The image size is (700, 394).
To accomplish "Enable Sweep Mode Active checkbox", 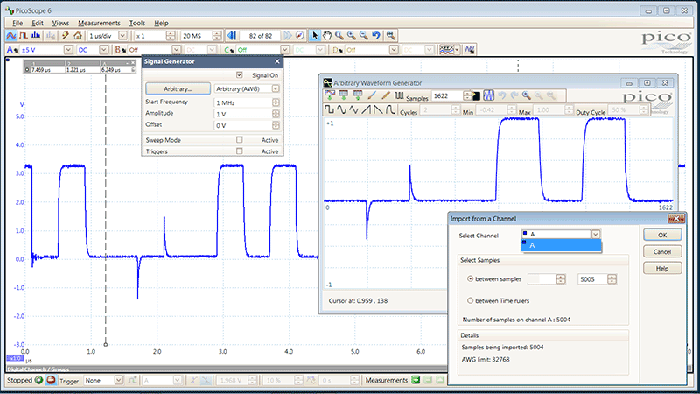I will [239, 140].
